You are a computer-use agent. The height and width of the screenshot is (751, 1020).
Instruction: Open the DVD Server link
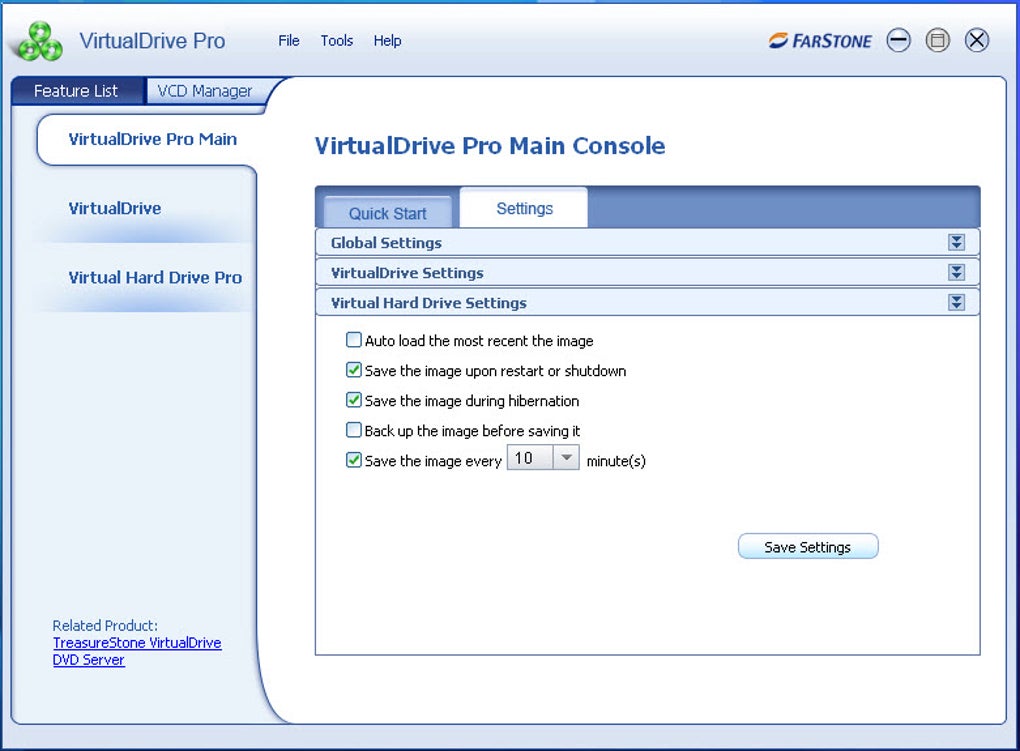coord(88,660)
